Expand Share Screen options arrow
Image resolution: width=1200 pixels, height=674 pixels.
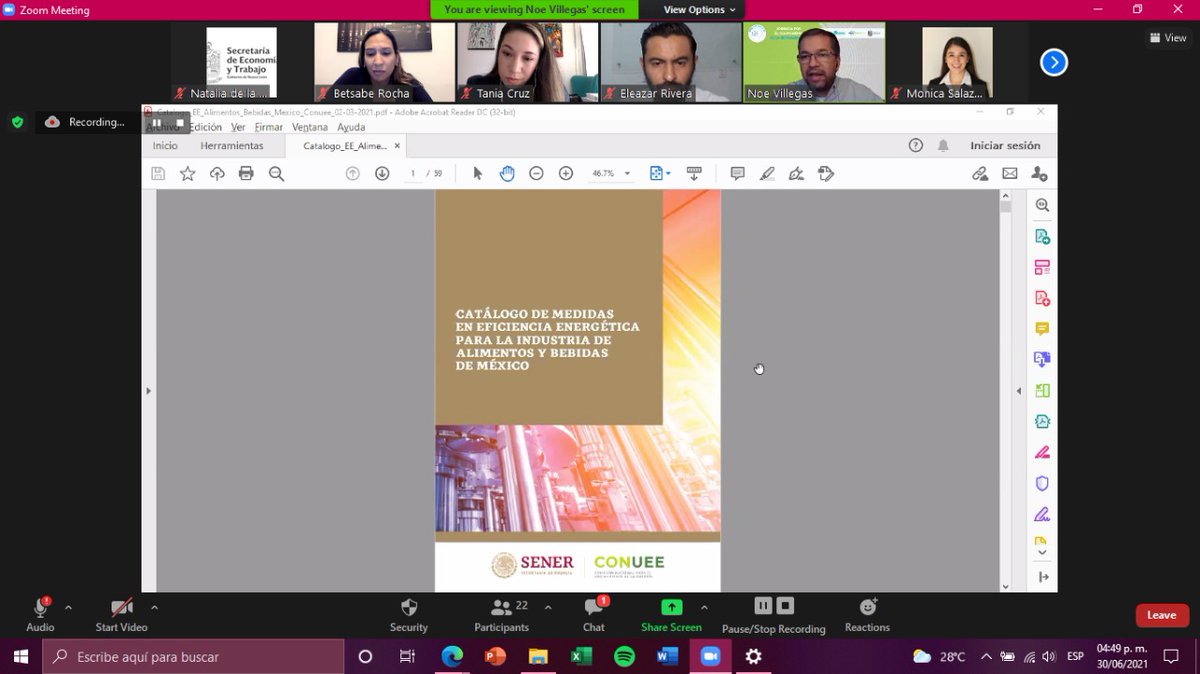[704, 607]
